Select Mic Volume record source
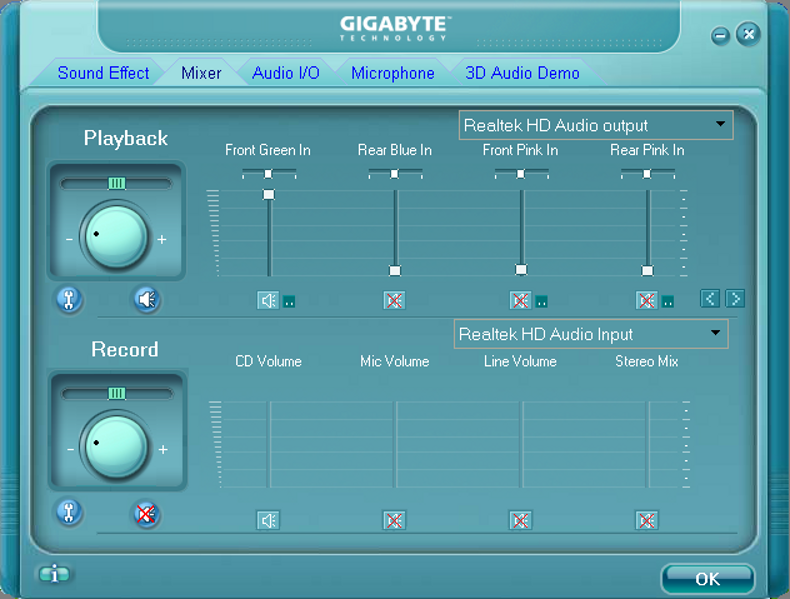The height and width of the screenshot is (599, 790). click(x=394, y=520)
